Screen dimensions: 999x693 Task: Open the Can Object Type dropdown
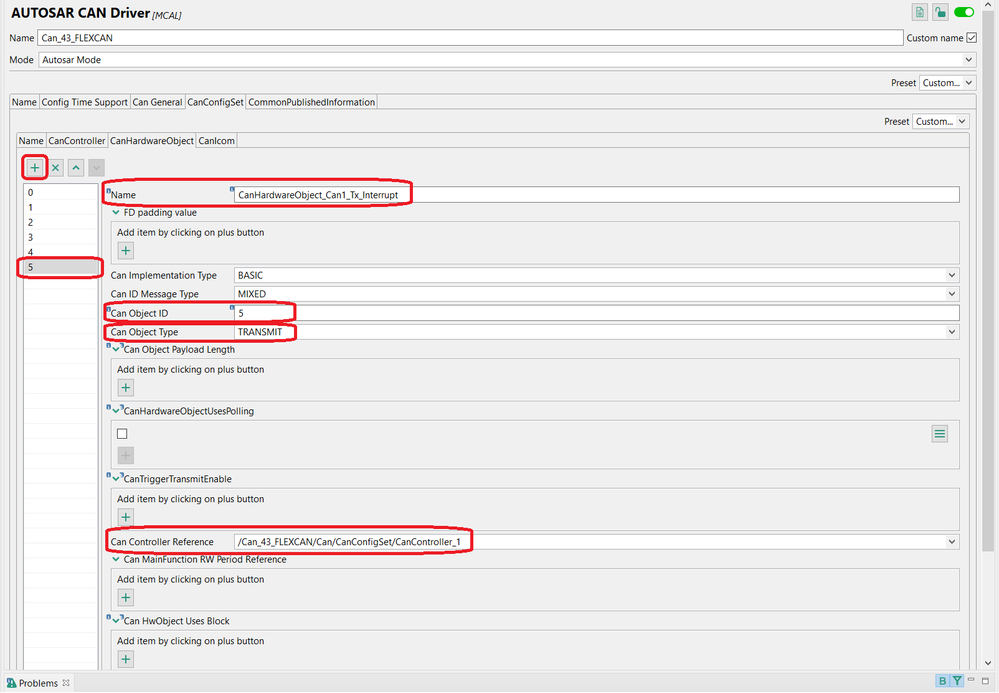point(952,332)
